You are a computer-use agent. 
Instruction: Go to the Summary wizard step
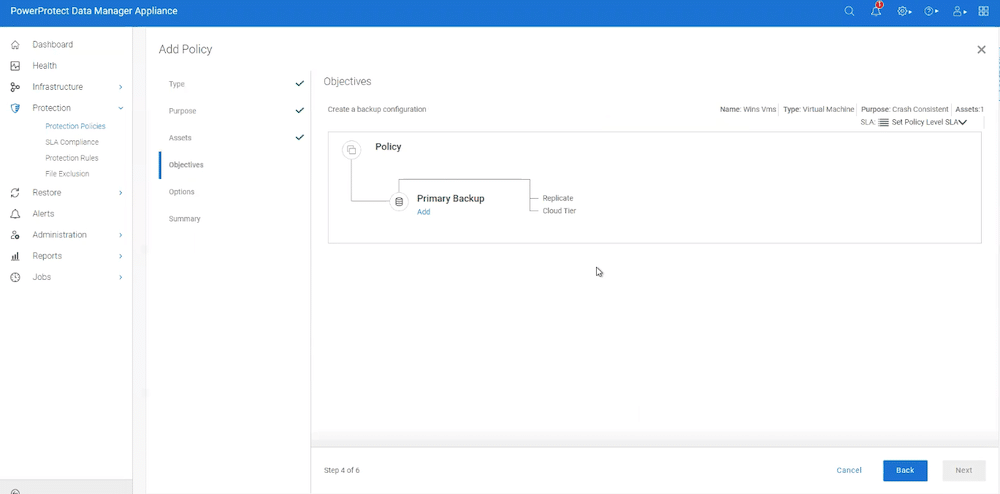pos(184,219)
